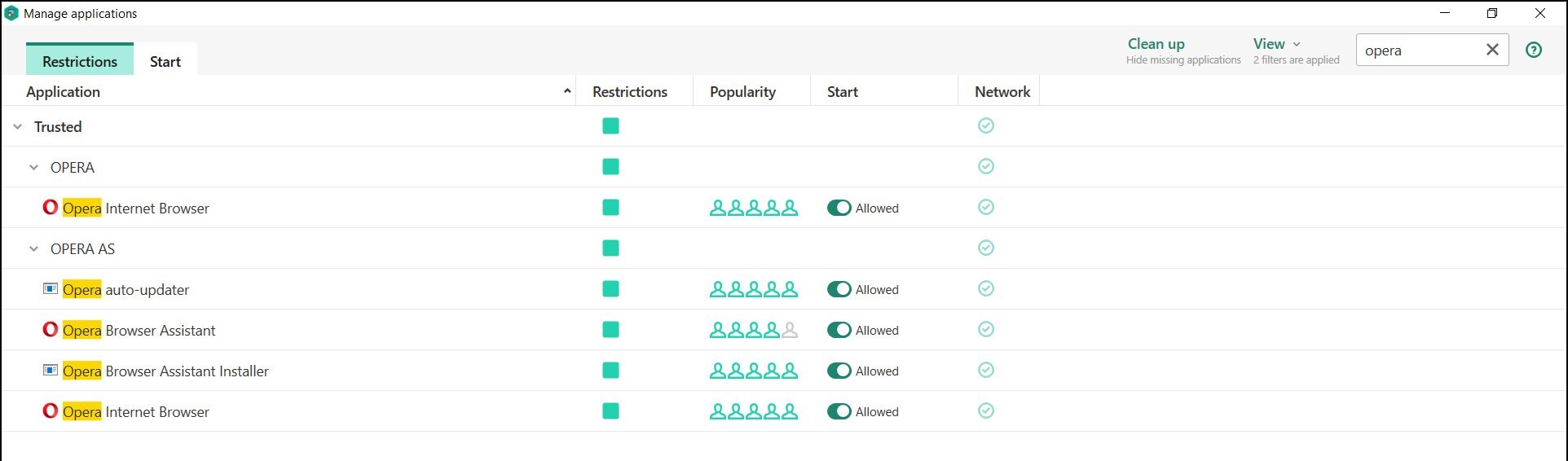Clear the opera search text
The image size is (1568, 461).
[x=1492, y=50]
